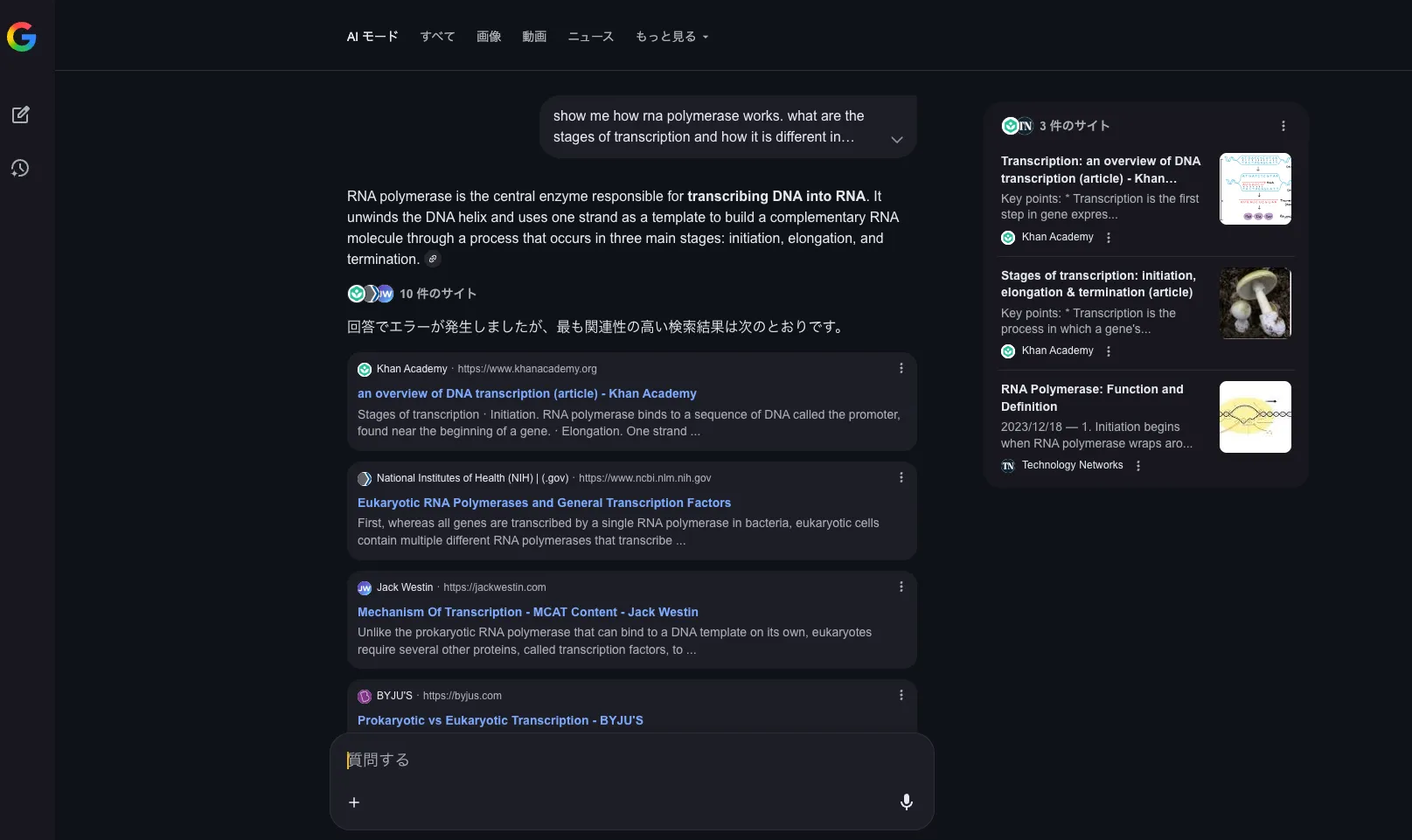1412x840 pixels.
Task: Click the Jack Westin favicon in results
Action: [x=365, y=587]
